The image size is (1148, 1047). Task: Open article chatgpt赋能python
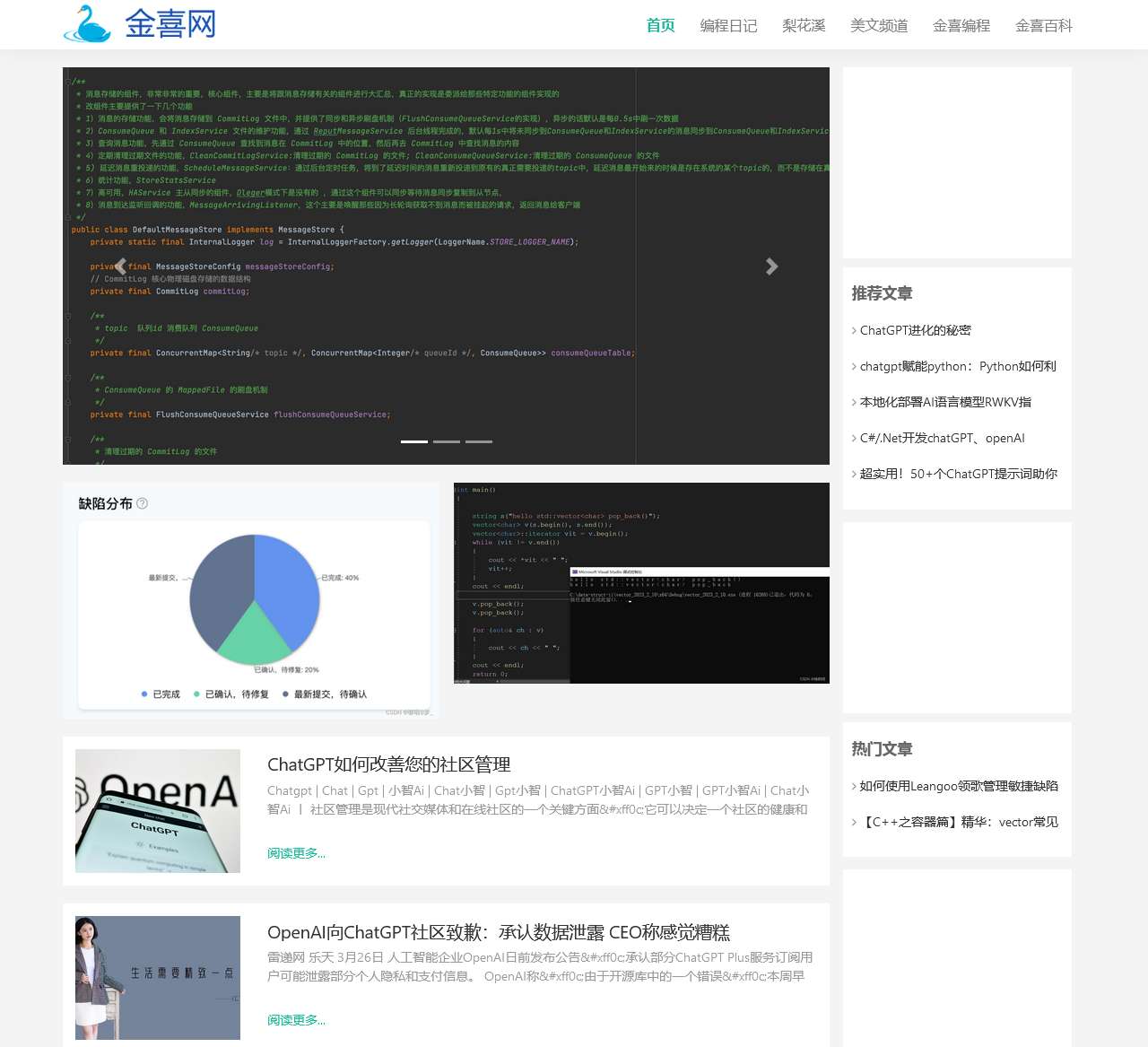click(x=958, y=366)
